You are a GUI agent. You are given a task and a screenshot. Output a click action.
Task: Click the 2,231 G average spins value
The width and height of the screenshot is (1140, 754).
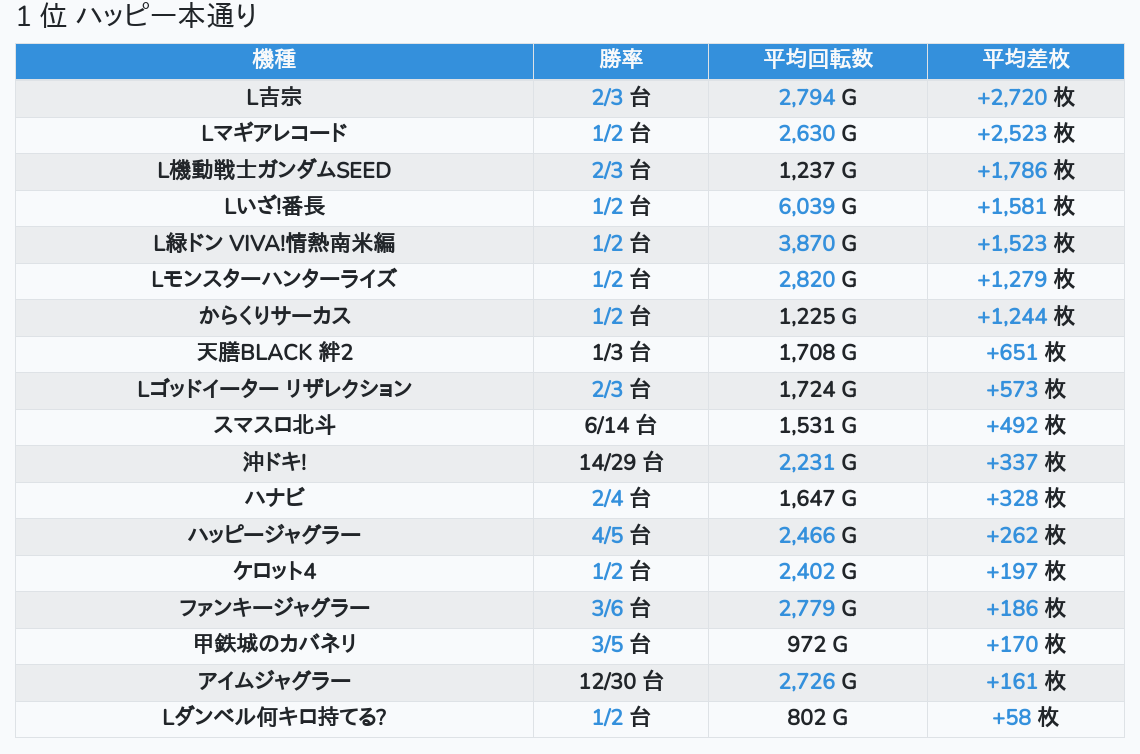pos(817,462)
